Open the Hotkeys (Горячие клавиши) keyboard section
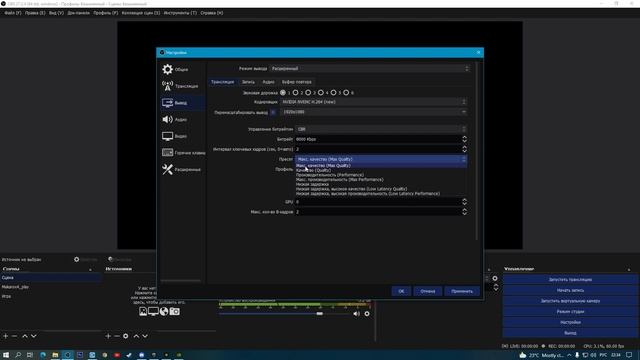Screen dimensions: 640x360 click(x=183, y=153)
